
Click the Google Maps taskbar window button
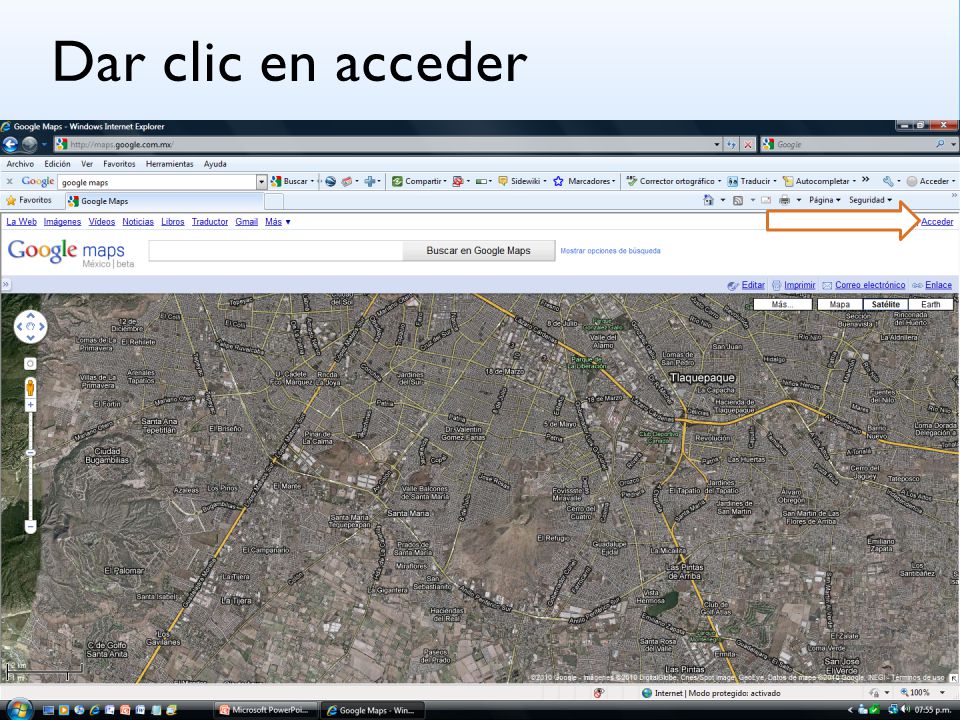point(373,710)
